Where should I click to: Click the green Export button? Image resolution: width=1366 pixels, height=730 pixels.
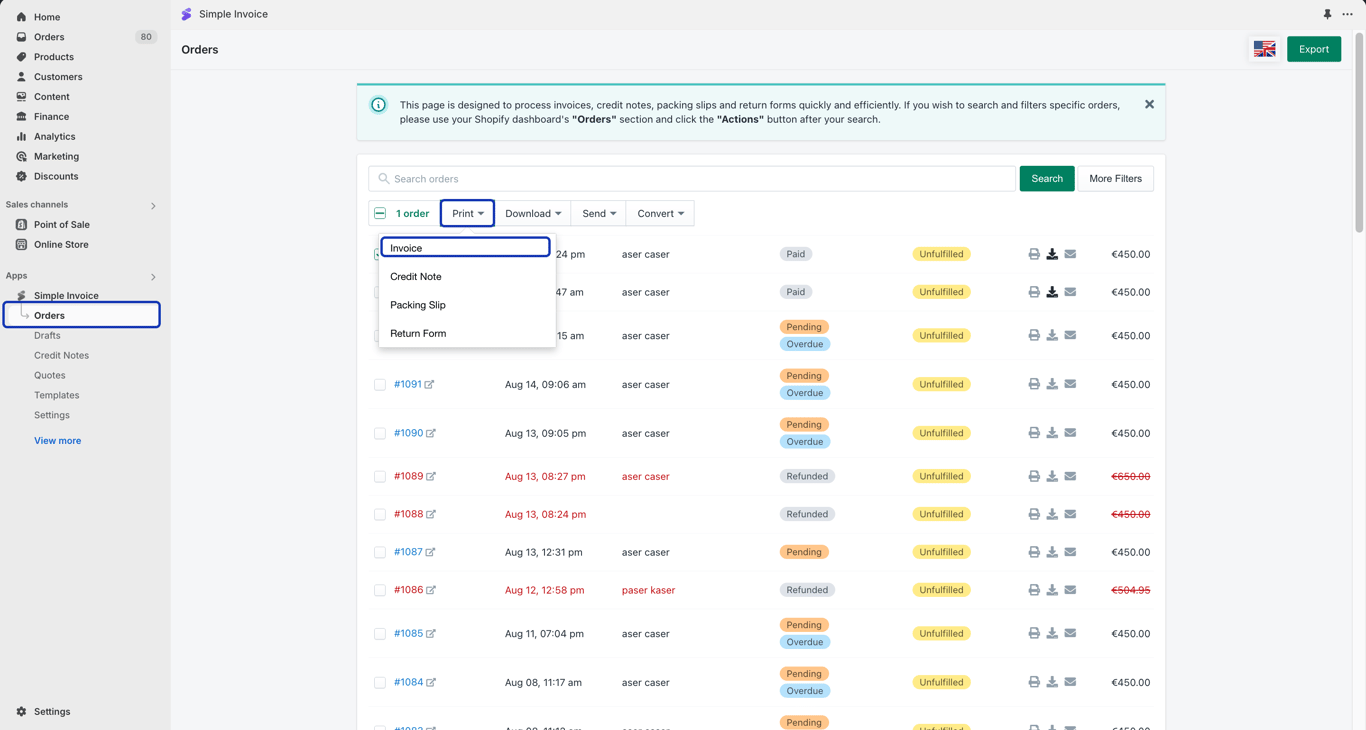(1313, 49)
